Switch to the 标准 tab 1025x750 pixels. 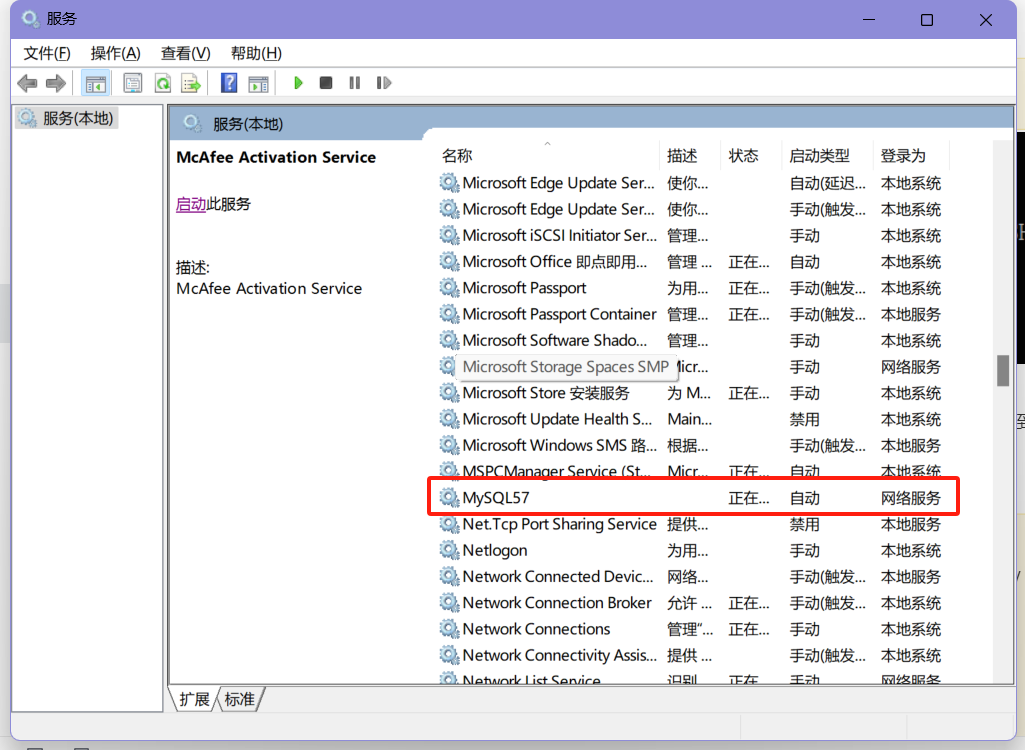pos(240,699)
